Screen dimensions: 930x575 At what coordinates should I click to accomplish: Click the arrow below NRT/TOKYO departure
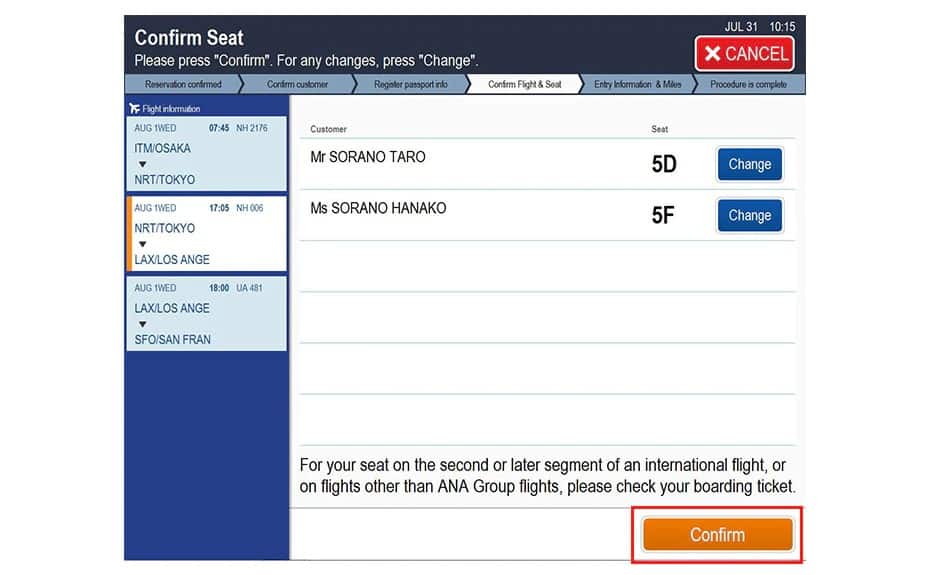coord(142,244)
